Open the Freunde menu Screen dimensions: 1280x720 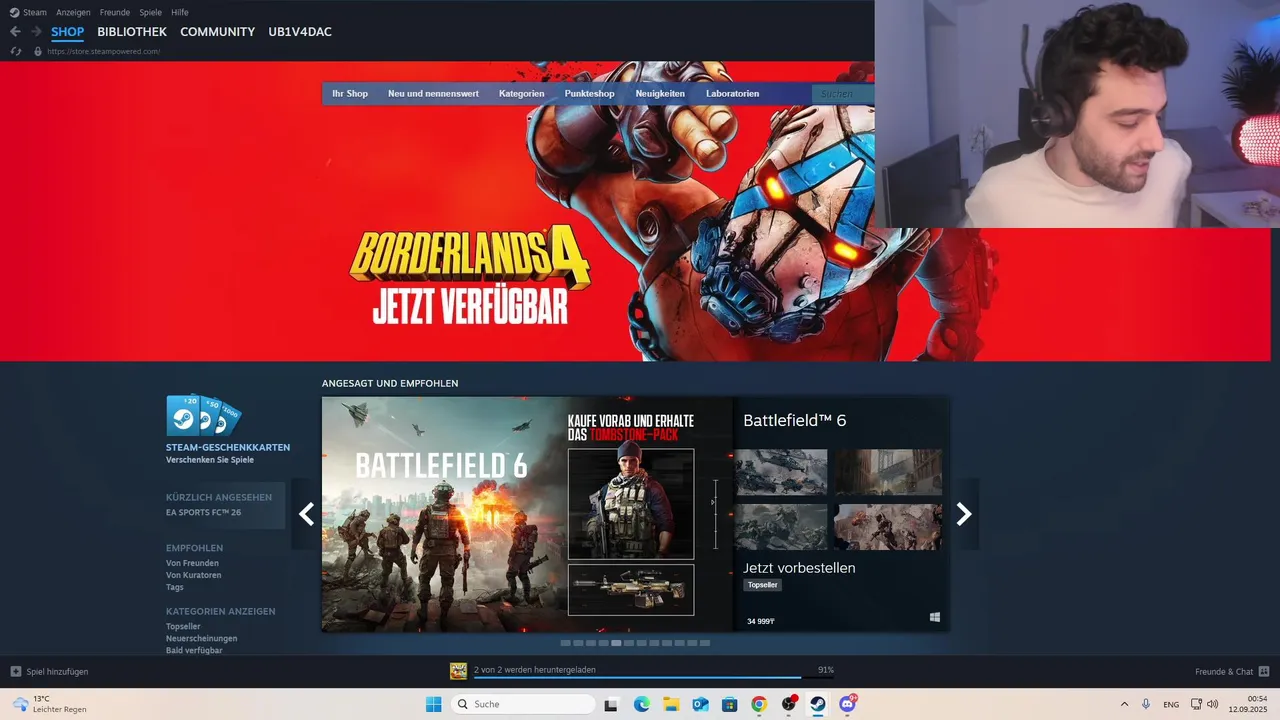[115, 12]
